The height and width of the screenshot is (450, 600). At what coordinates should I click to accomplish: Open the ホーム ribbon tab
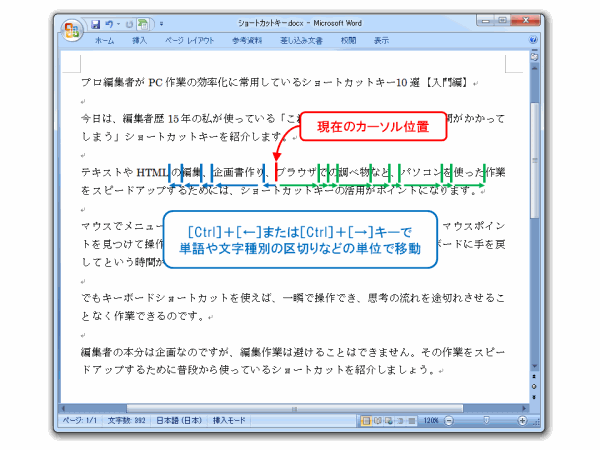[x=104, y=40]
